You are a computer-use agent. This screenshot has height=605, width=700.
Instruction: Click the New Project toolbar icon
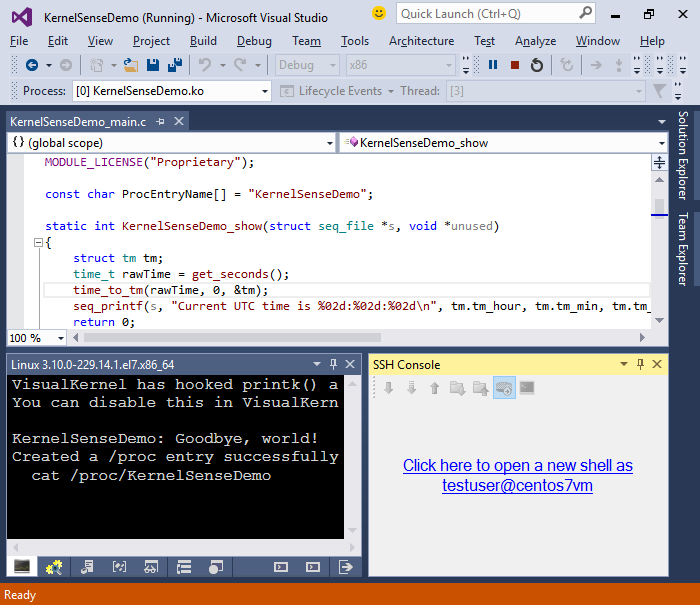click(96, 65)
